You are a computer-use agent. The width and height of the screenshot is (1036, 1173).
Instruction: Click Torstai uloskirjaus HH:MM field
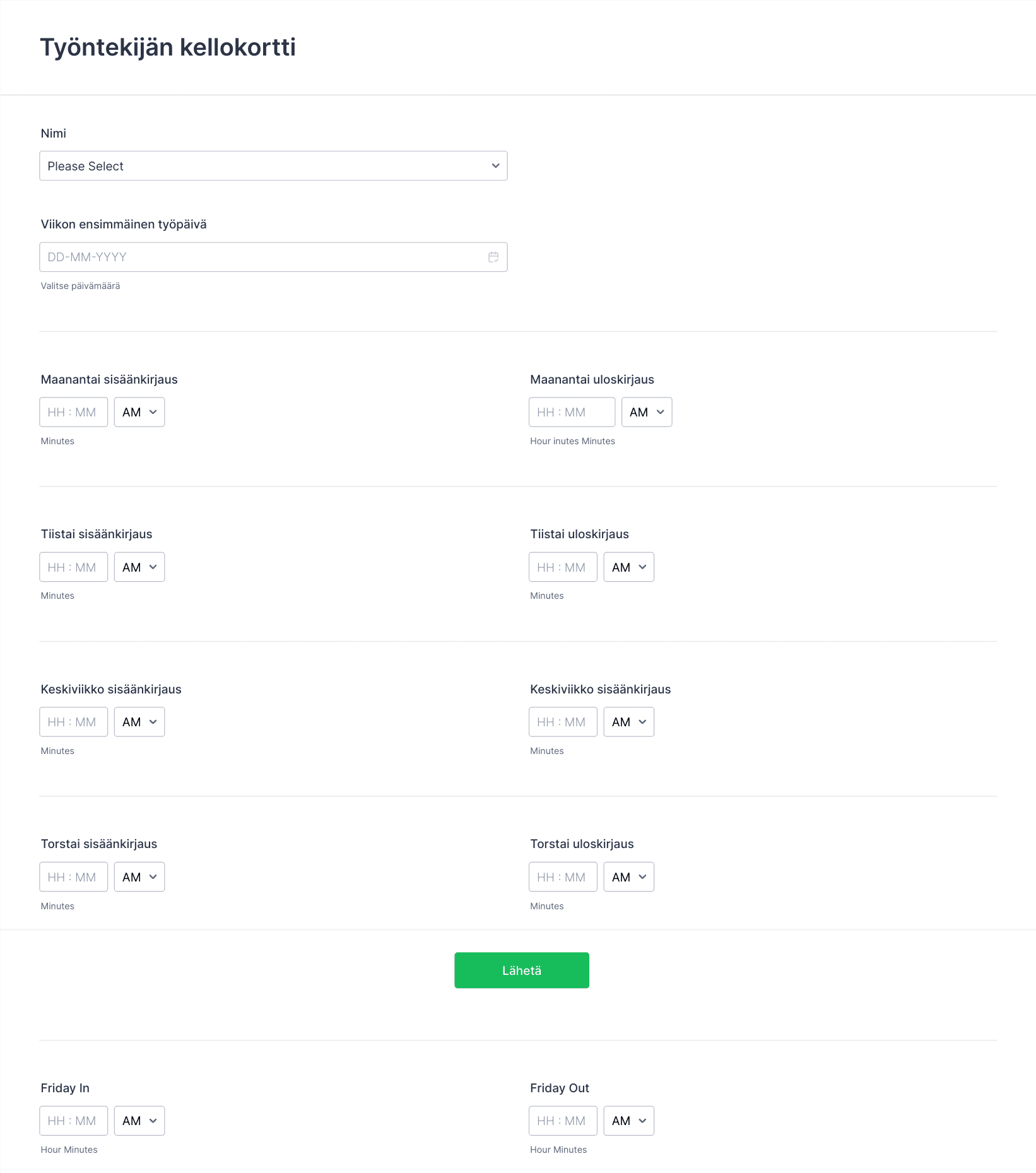click(563, 877)
